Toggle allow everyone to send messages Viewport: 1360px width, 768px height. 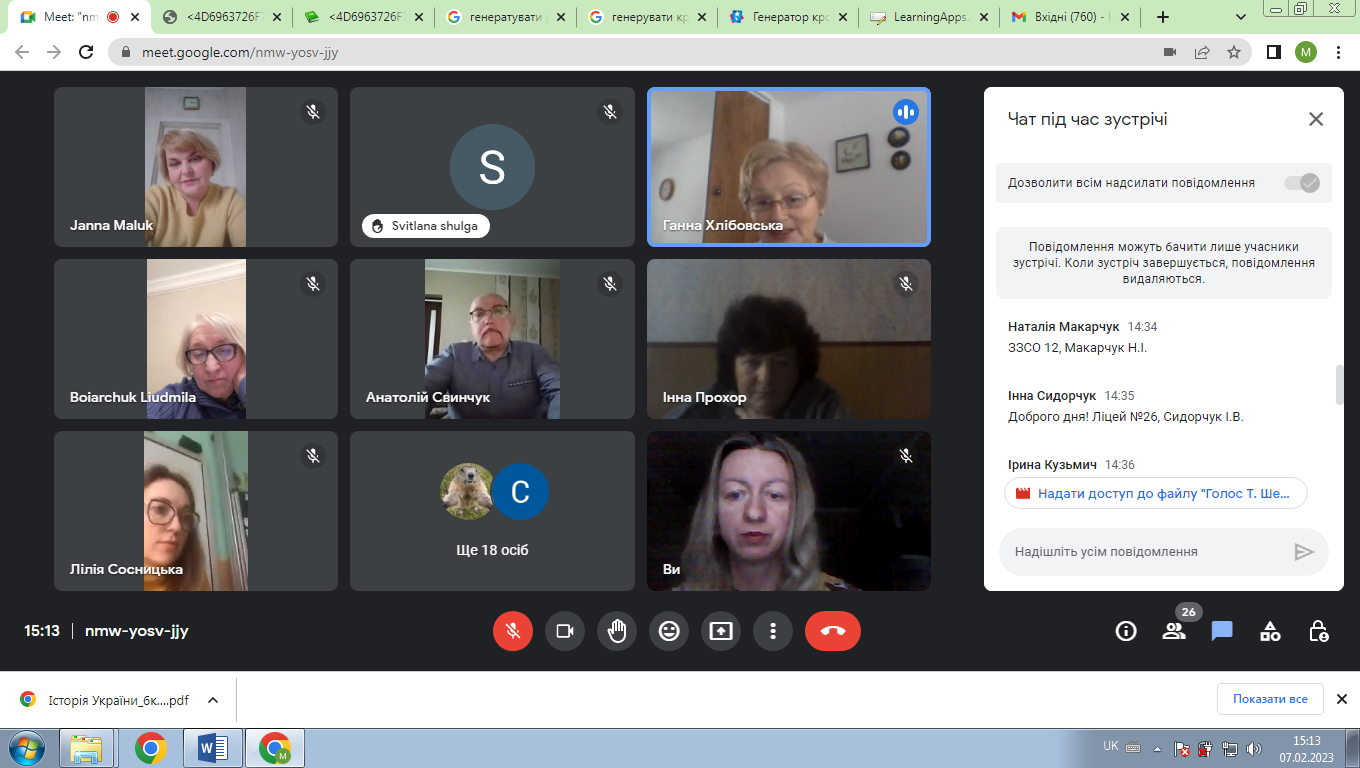[1302, 183]
